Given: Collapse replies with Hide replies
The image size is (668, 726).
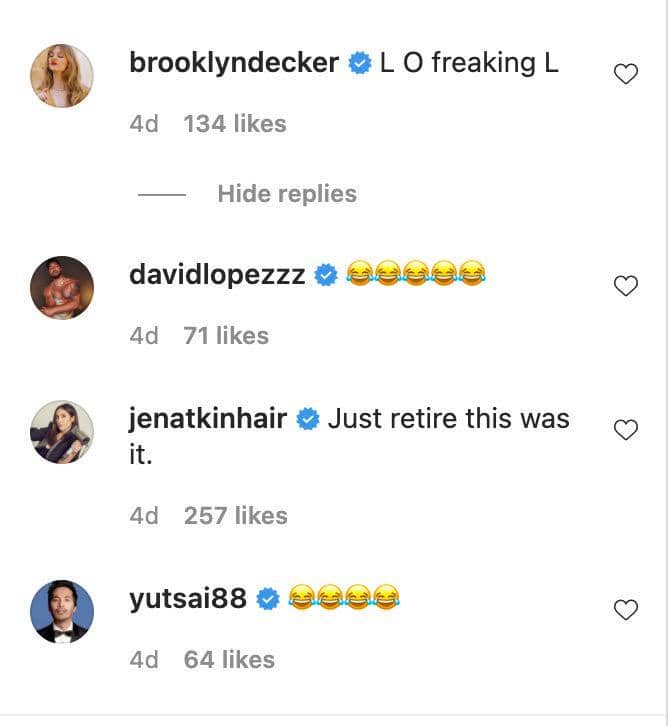Looking at the screenshot, I should (286, 193).
